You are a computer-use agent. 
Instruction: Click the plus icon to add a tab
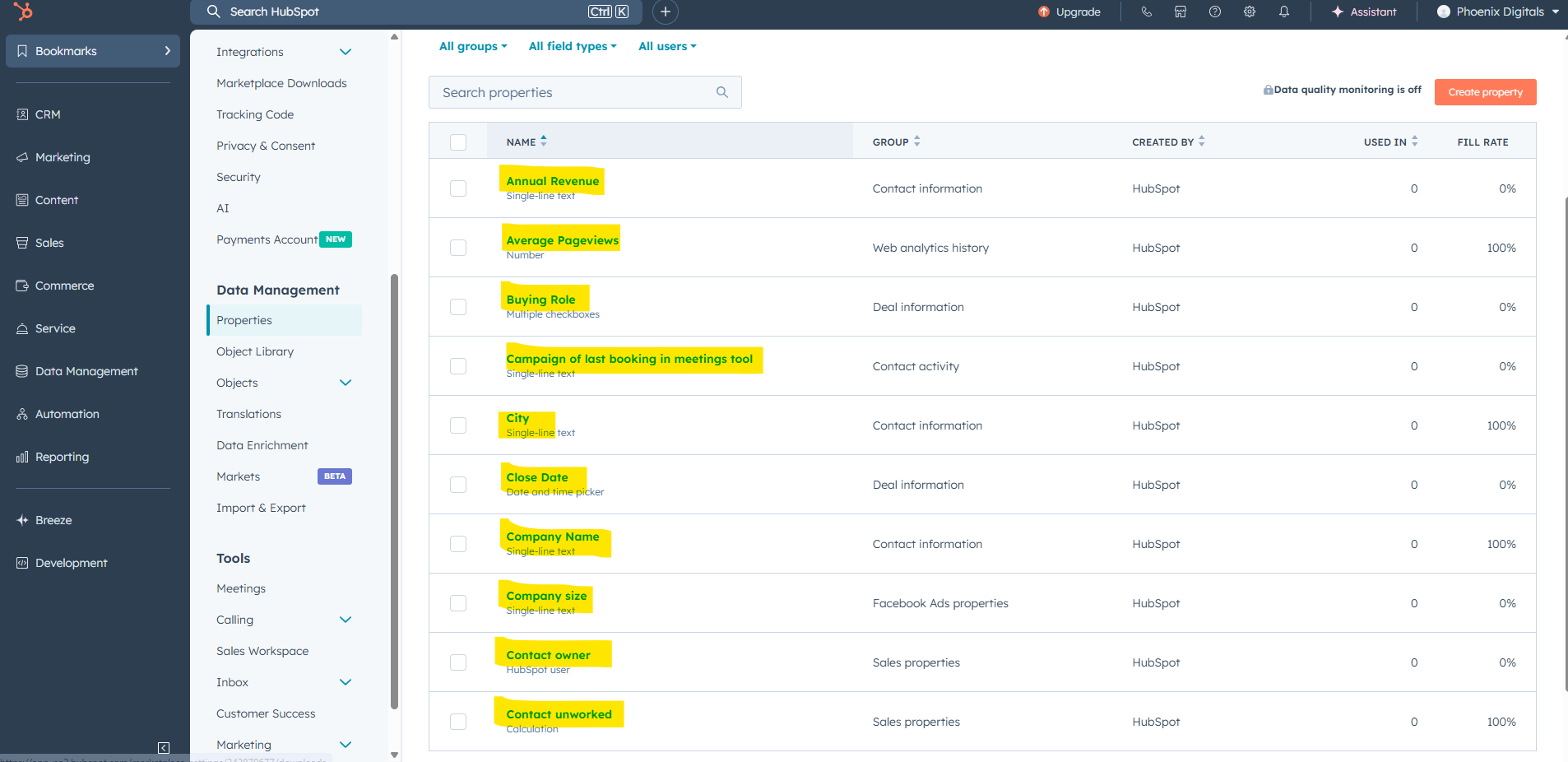pos(664,12)
